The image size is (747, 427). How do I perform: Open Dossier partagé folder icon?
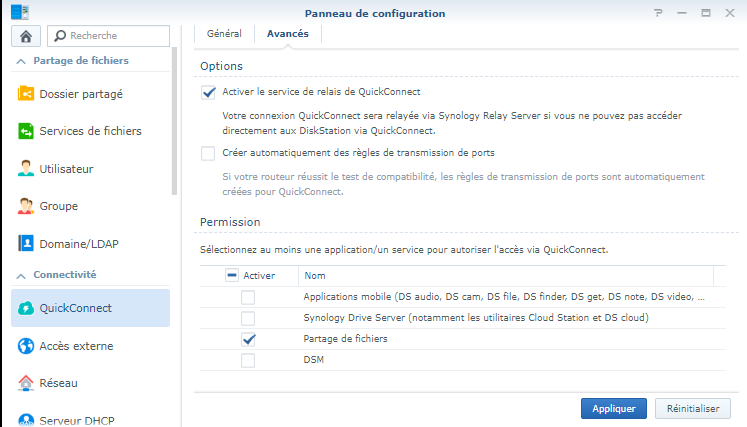(x=26, y=94)
